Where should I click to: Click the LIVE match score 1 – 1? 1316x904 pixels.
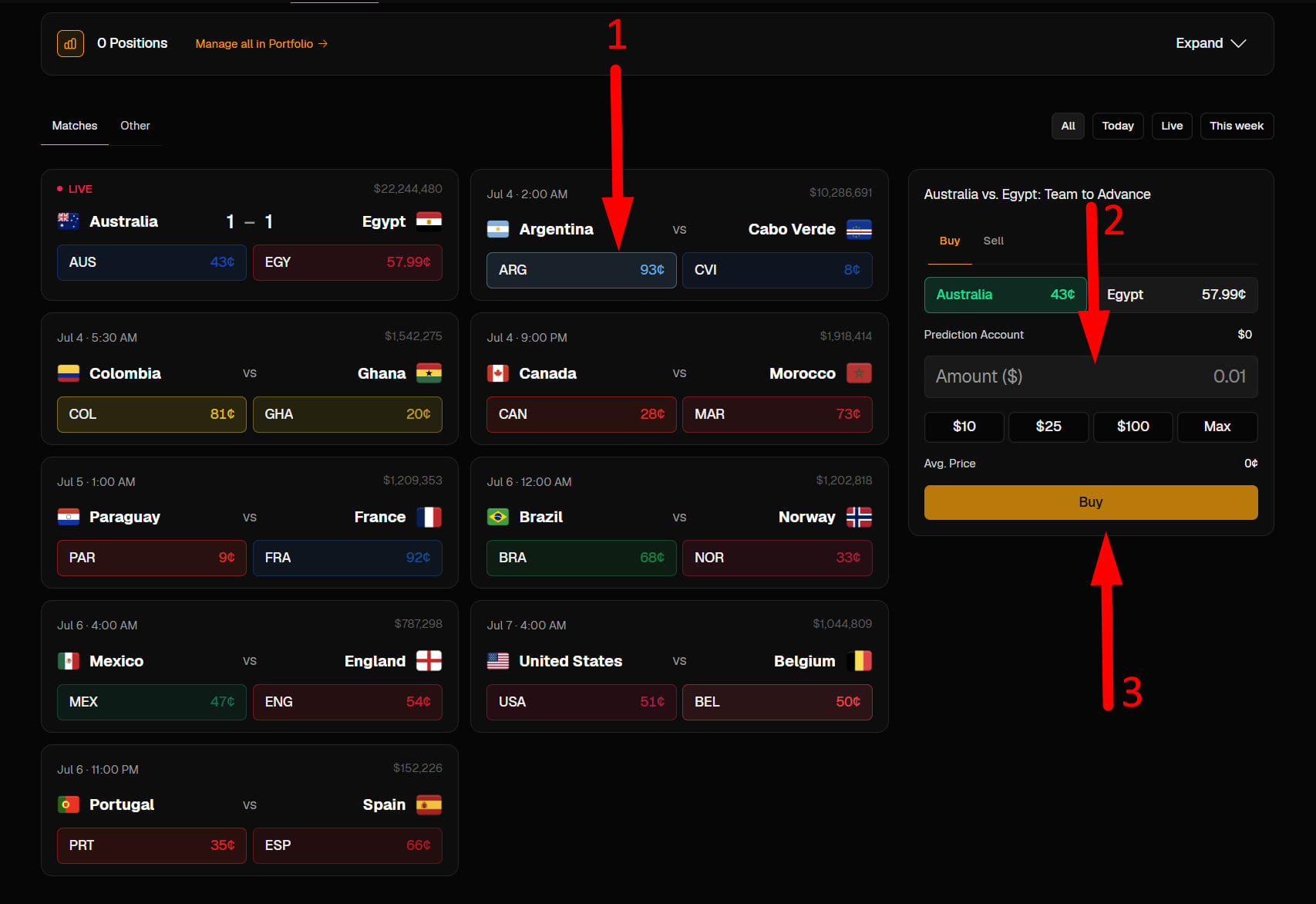[x=249, y=222]
